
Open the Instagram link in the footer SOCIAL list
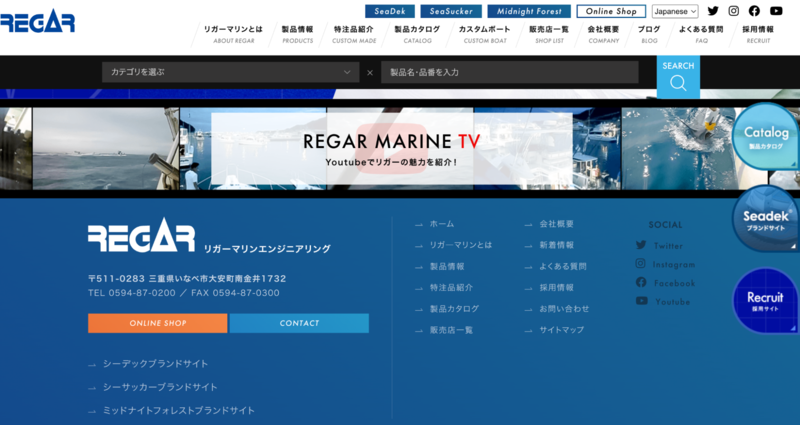(x=665, y=264)
